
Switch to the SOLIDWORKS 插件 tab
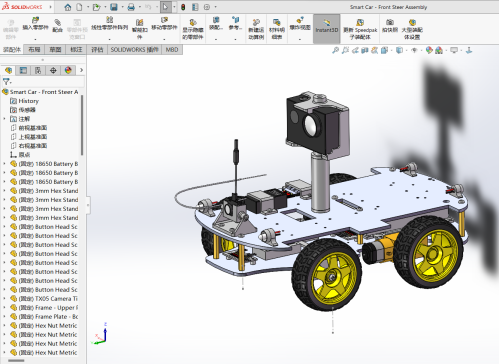[134, 50]
